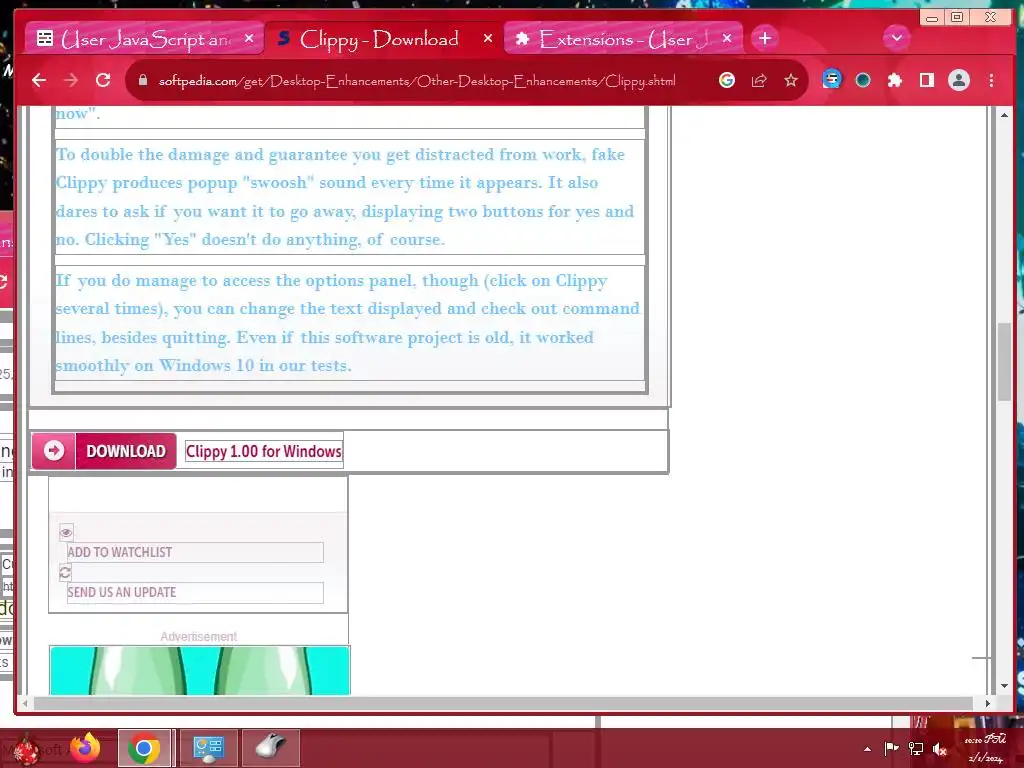Click the Advertisement label

(199, 636)
